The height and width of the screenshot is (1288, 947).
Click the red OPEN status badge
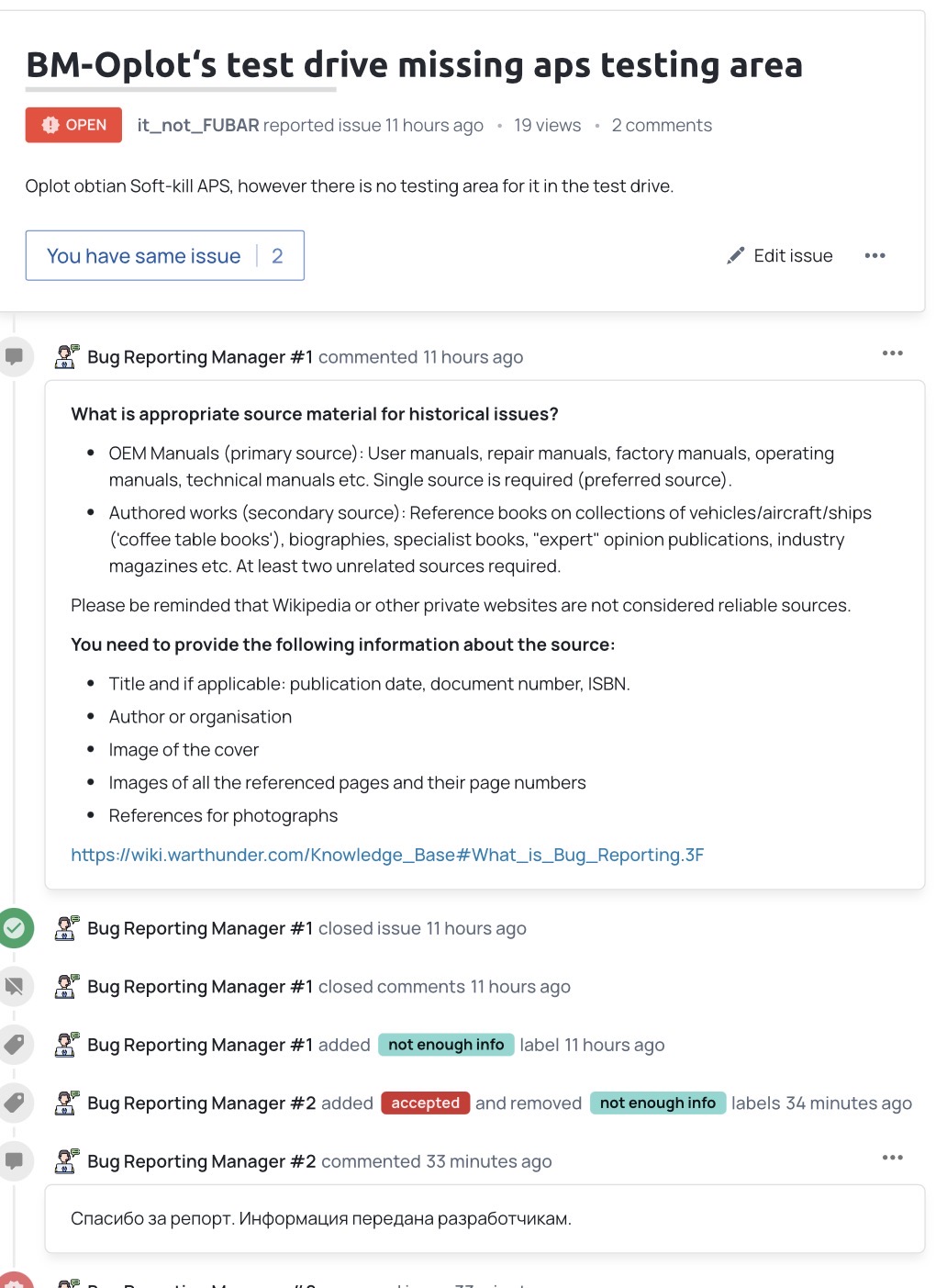pyautogui.click(x=73, y=125)
